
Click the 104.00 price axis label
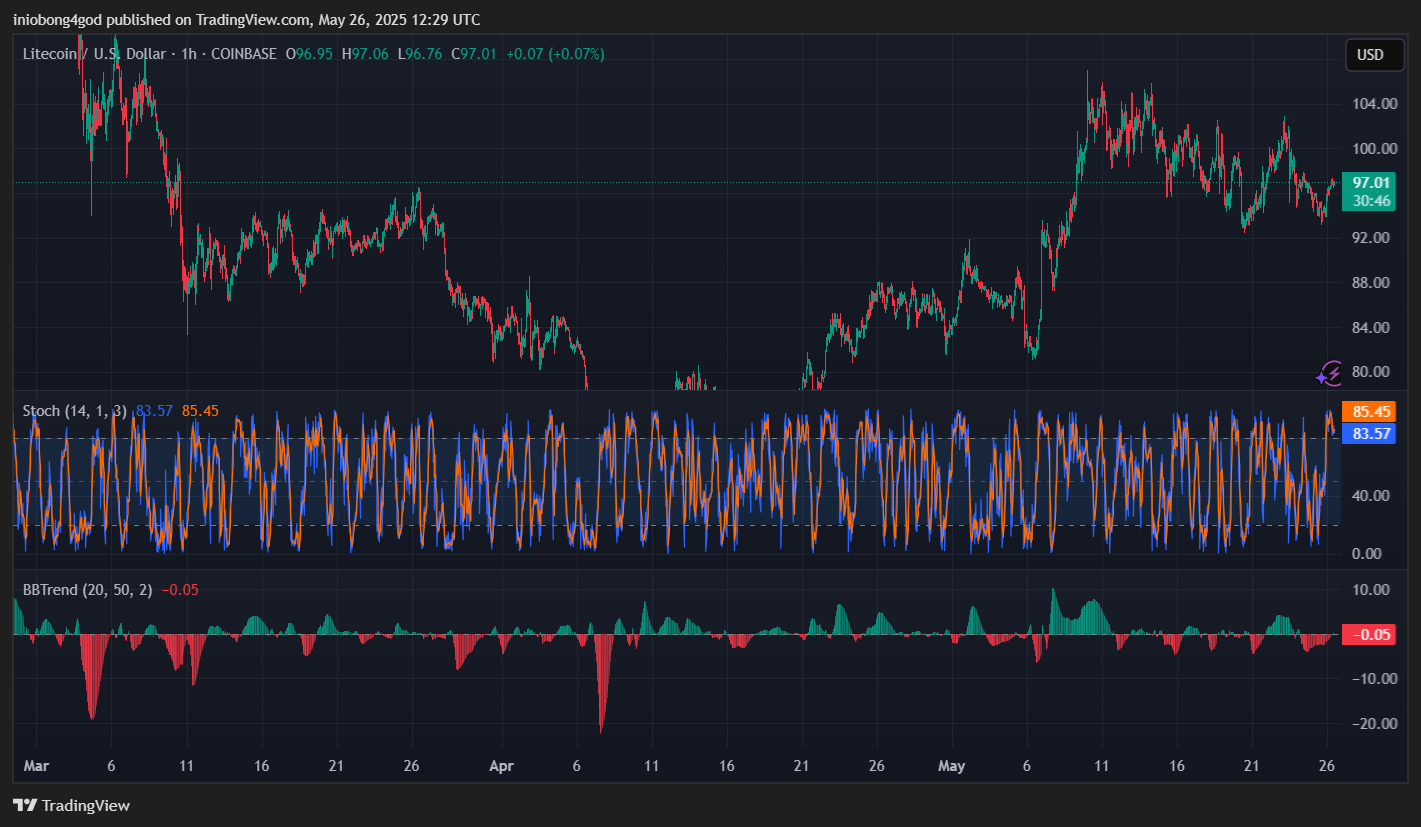(1374, 104)
